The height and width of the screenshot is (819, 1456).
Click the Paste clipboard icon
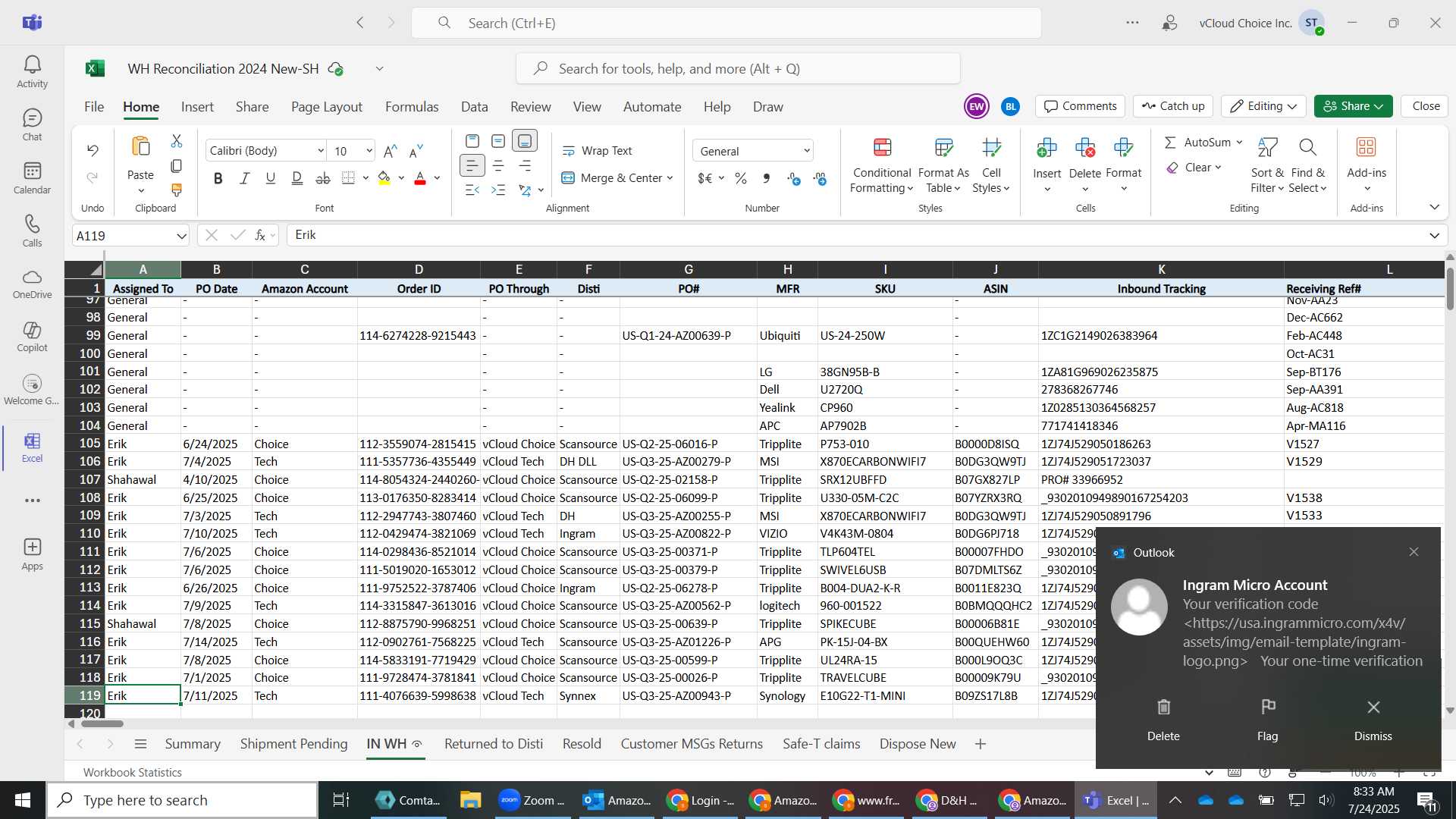(x=140, y=146)
